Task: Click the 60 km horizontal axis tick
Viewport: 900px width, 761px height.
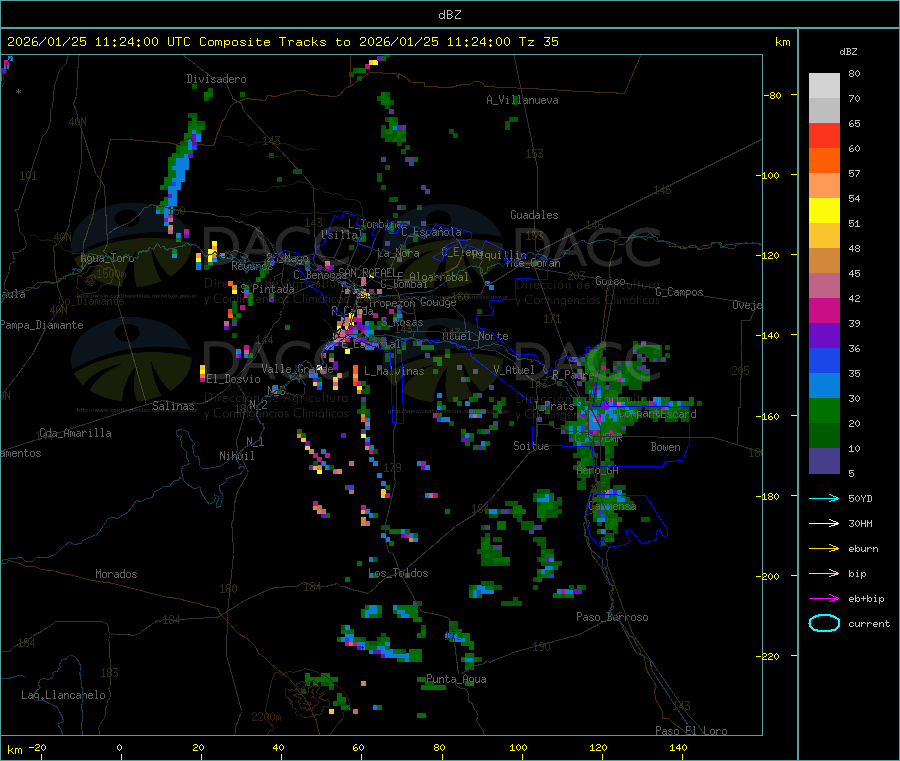Action: coord(358,748)
